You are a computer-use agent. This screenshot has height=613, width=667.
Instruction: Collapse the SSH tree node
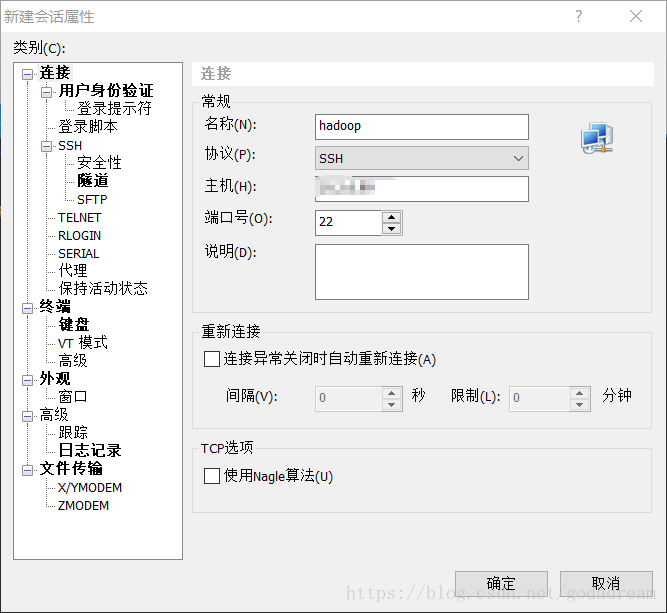(x=46, y=147)
